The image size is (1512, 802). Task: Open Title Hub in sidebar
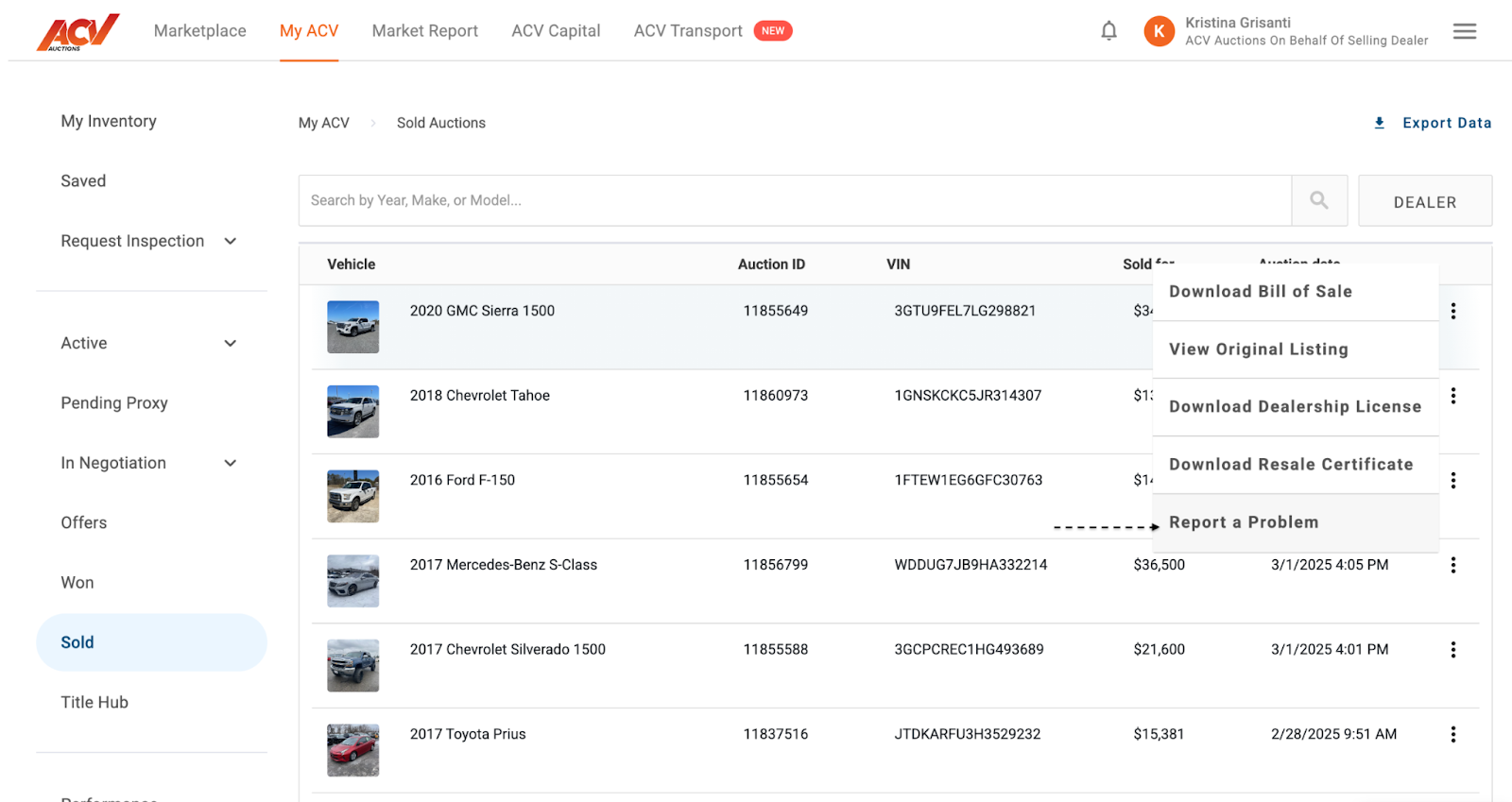[x=94, y=702]
